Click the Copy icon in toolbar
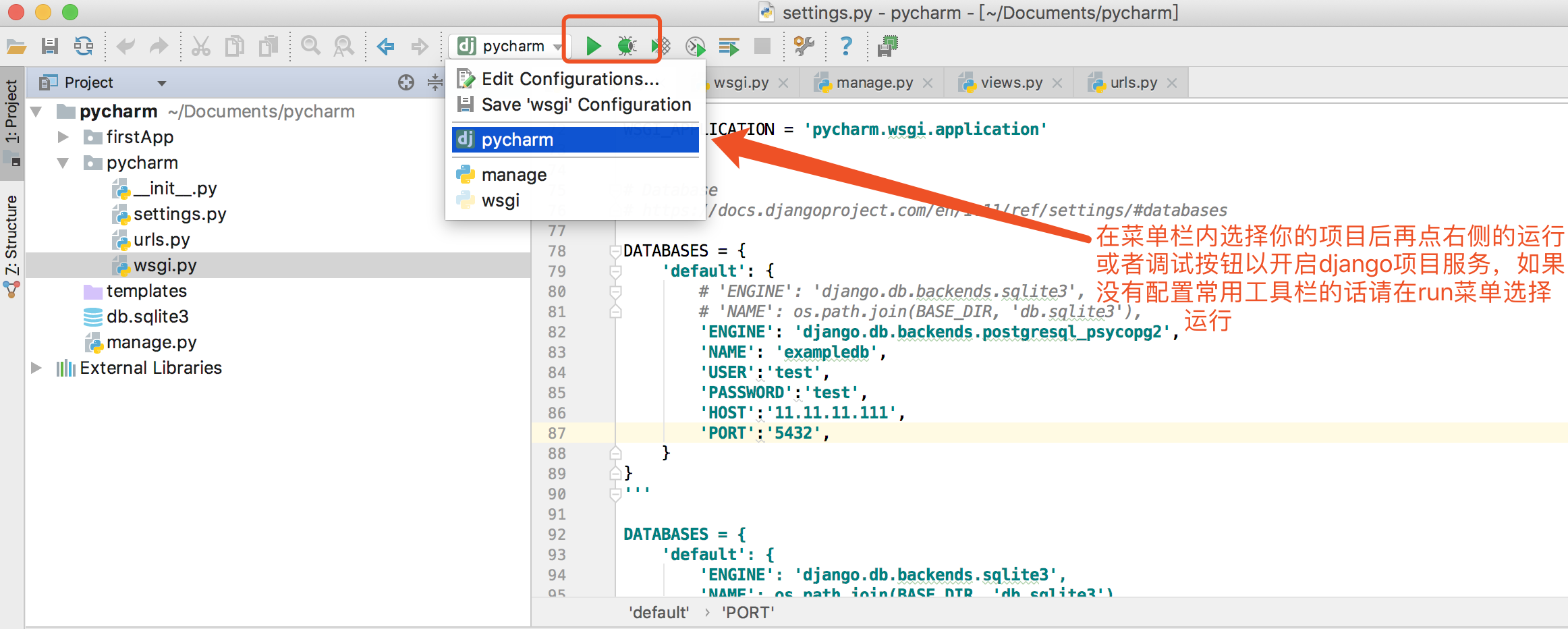Viewport: 1568px width, 629px height. [234, 46]
